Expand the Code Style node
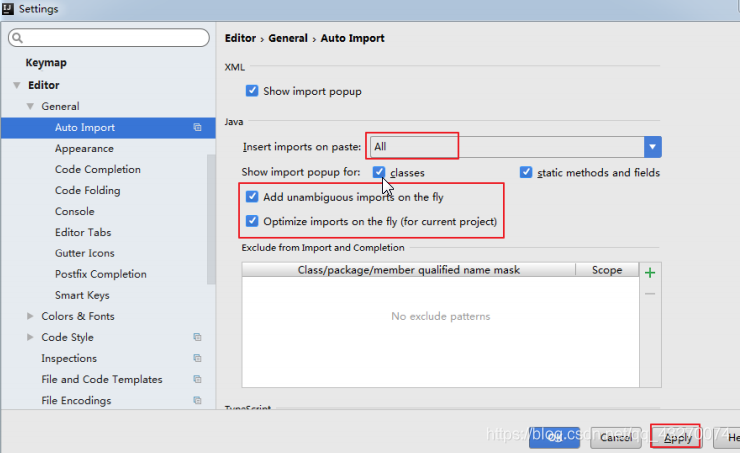This screenshot has height=453, width=740. click(x=30, y=337)
